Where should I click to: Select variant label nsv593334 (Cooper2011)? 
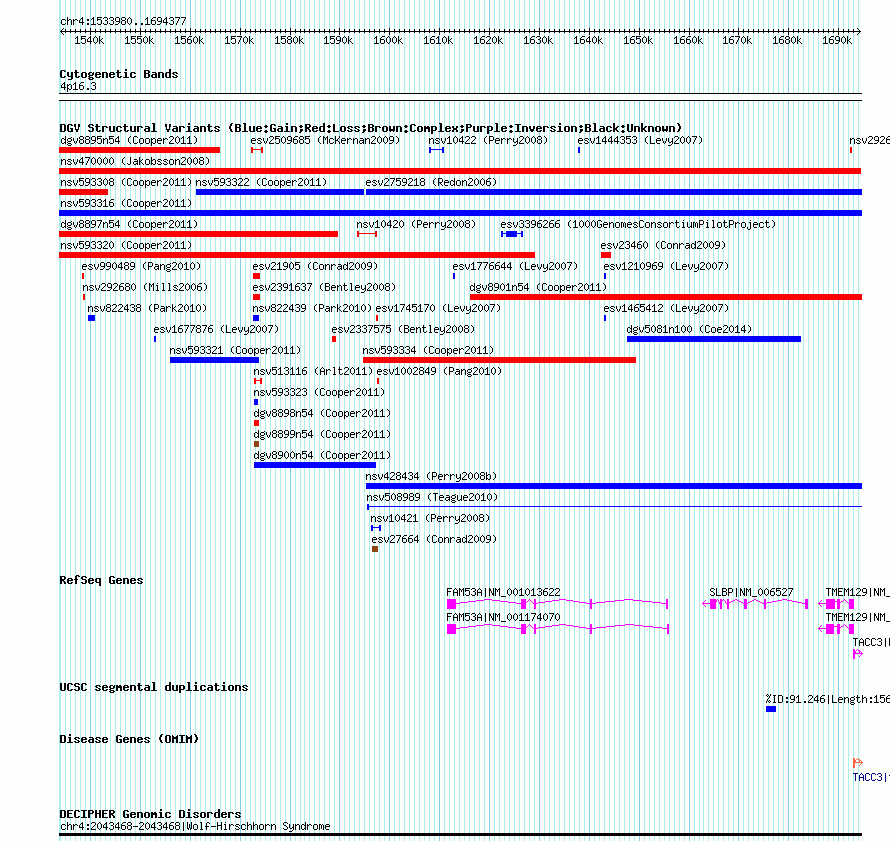pyautogui.click(x=429, y=350)
